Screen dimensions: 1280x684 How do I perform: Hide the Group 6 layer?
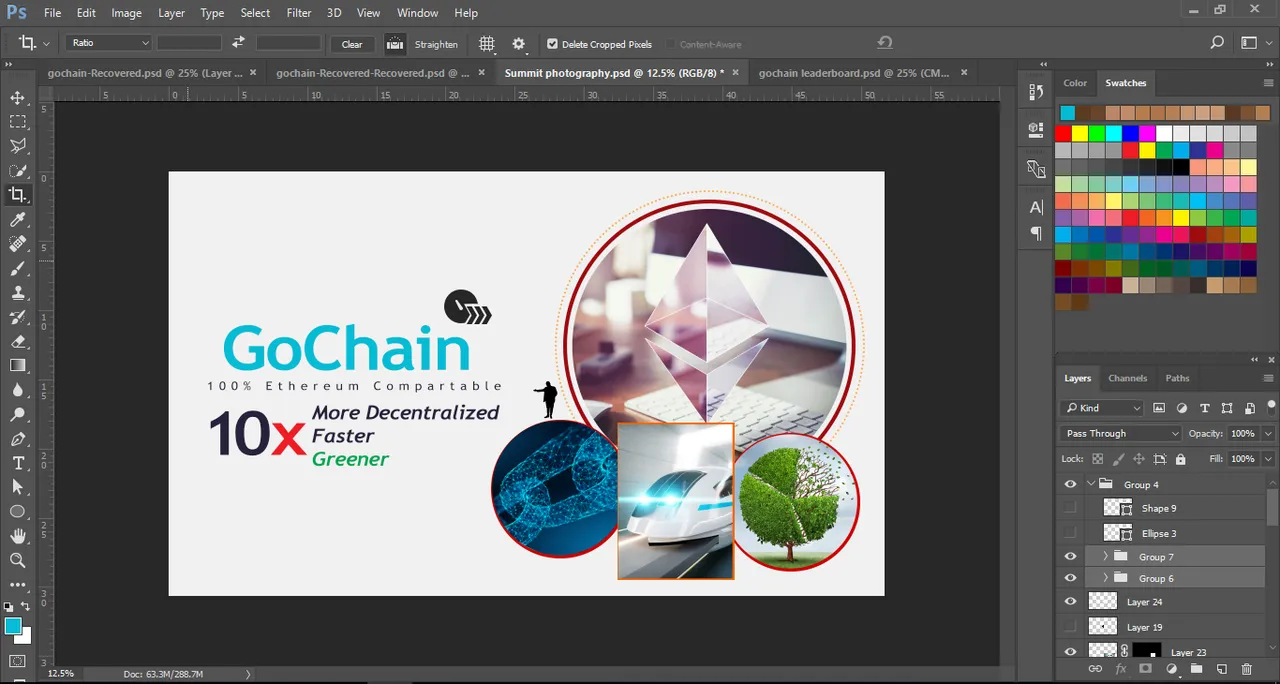[x=1071, y=578]
